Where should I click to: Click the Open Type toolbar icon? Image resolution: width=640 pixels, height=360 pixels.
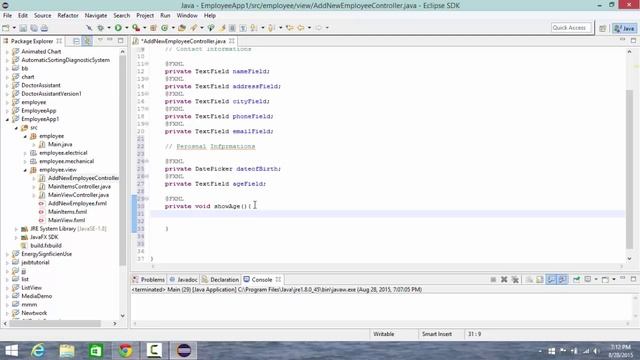coord(182,28)
